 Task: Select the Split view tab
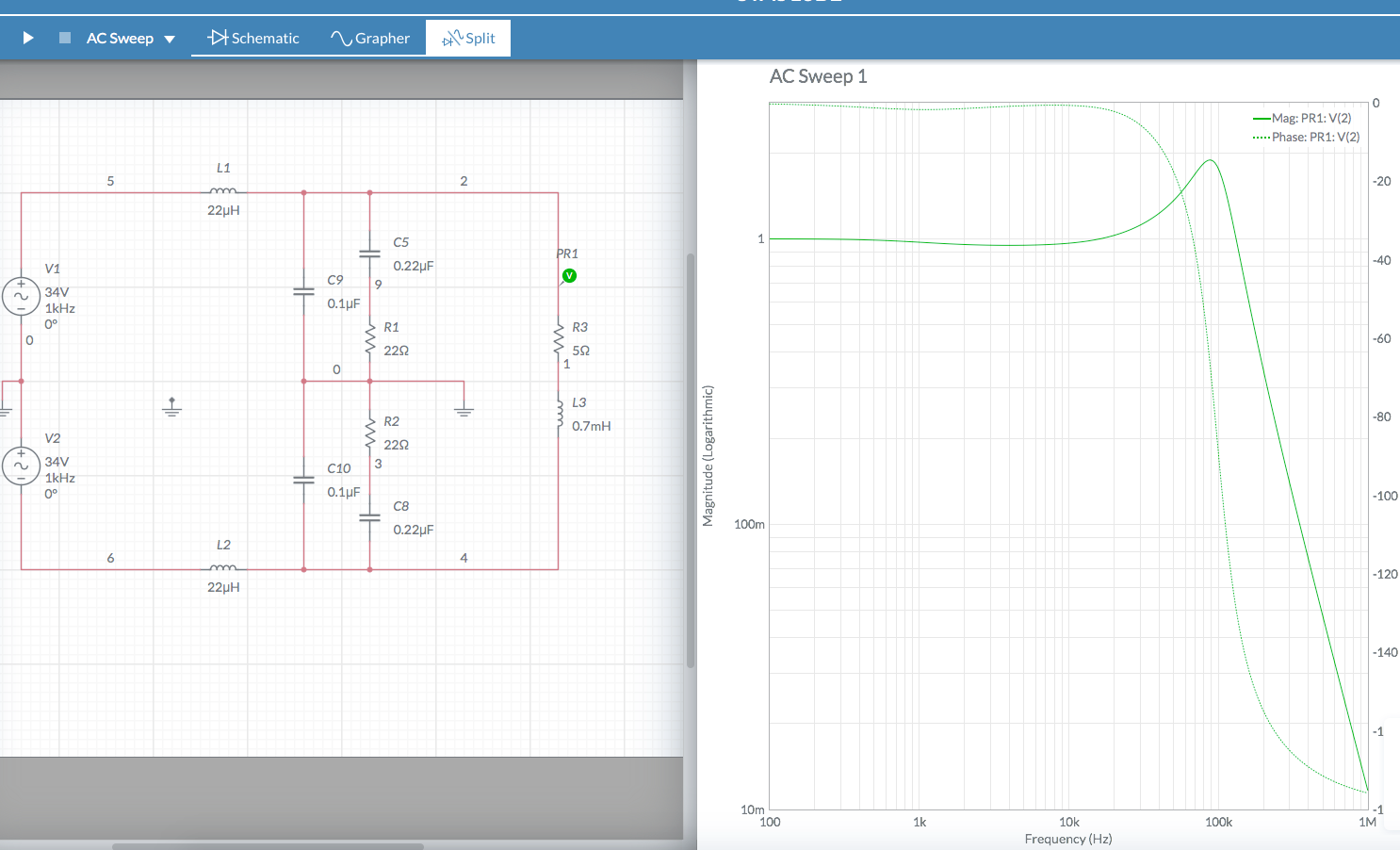(x=468, y=38)
